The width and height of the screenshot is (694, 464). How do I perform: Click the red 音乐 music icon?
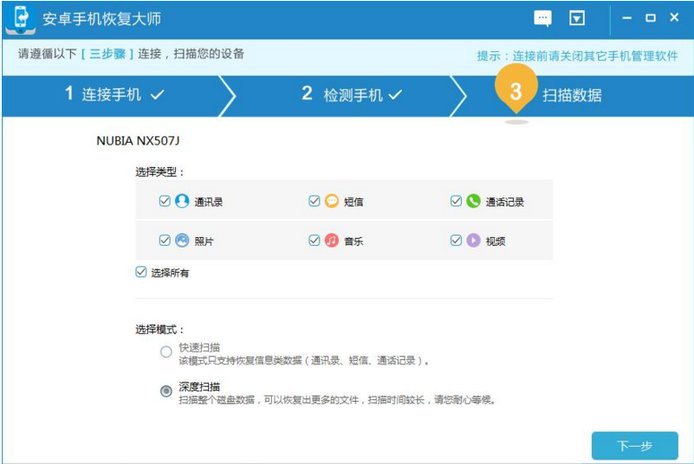click(x=332, y=240)
